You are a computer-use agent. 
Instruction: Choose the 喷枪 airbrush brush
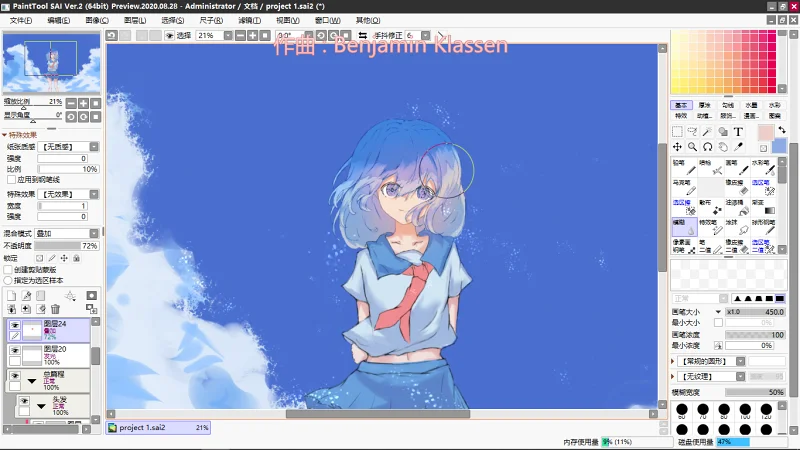[711, 167]
